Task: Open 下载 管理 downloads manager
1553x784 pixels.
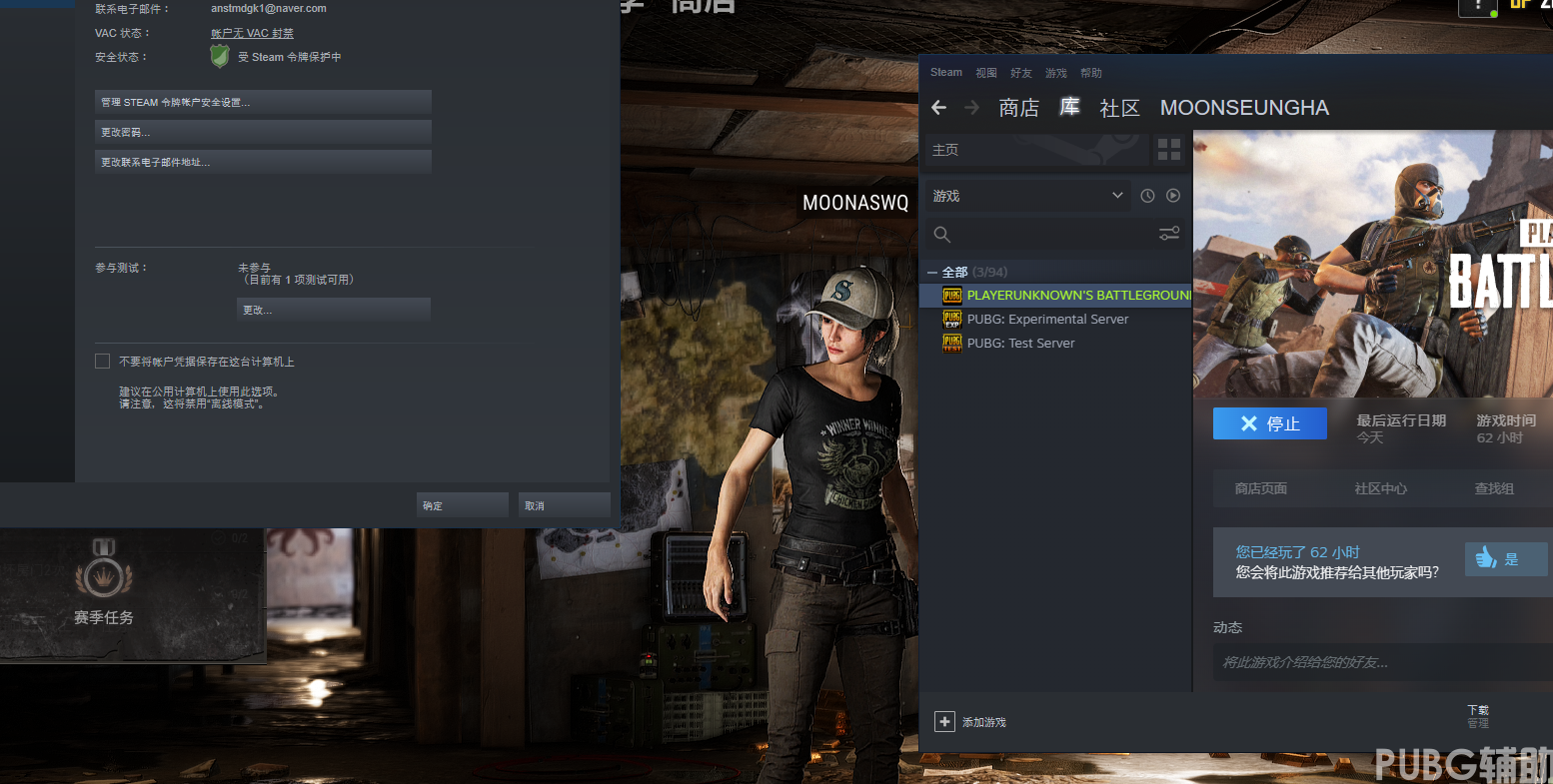Action: point(1478,716)
